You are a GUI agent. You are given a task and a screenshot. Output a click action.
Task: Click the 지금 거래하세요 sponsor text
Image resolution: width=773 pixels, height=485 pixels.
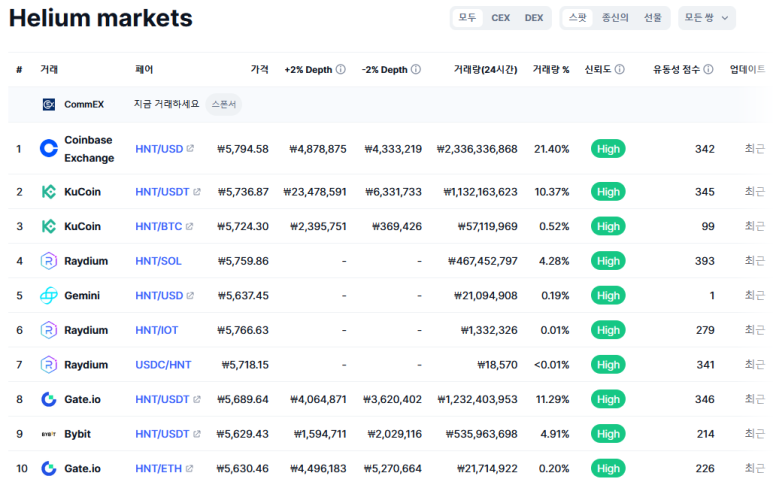click(x=167, y=104)
